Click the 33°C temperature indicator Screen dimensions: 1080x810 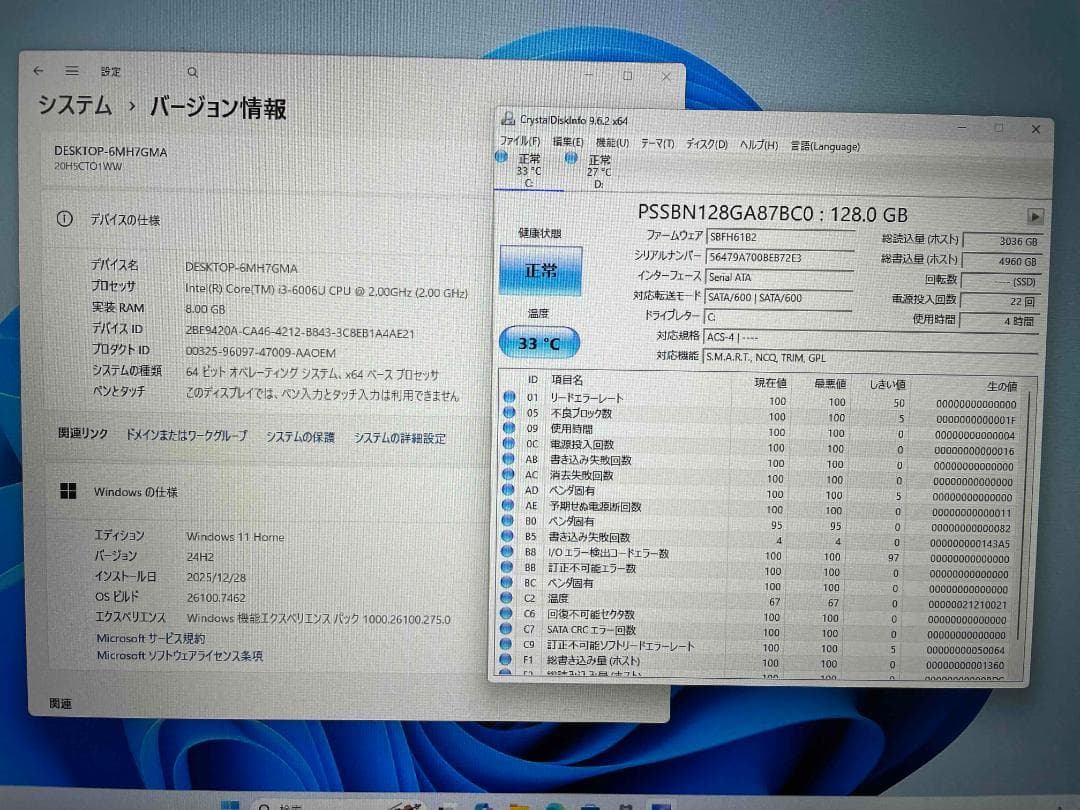click(x=541, y=342)
